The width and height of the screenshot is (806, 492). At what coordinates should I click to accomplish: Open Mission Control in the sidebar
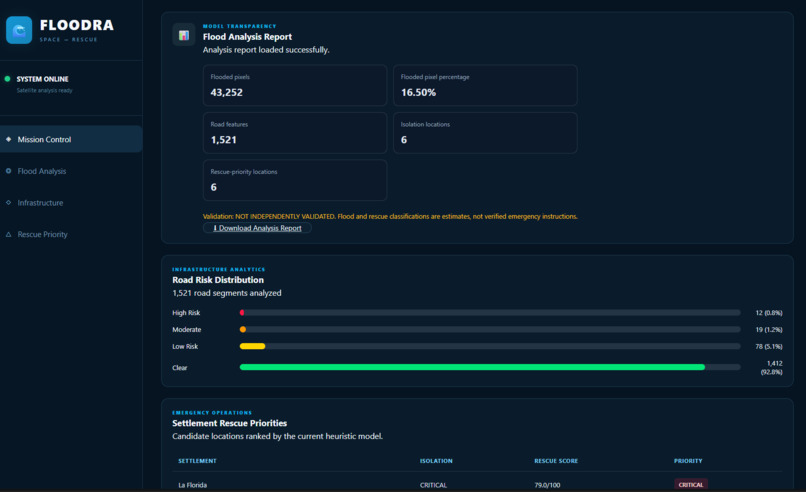click(71, 139)
